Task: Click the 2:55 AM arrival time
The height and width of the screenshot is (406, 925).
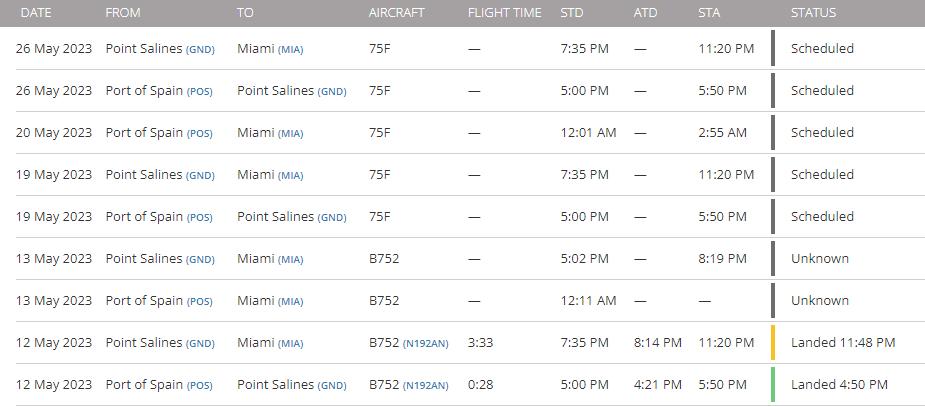Action: (722, 132)
